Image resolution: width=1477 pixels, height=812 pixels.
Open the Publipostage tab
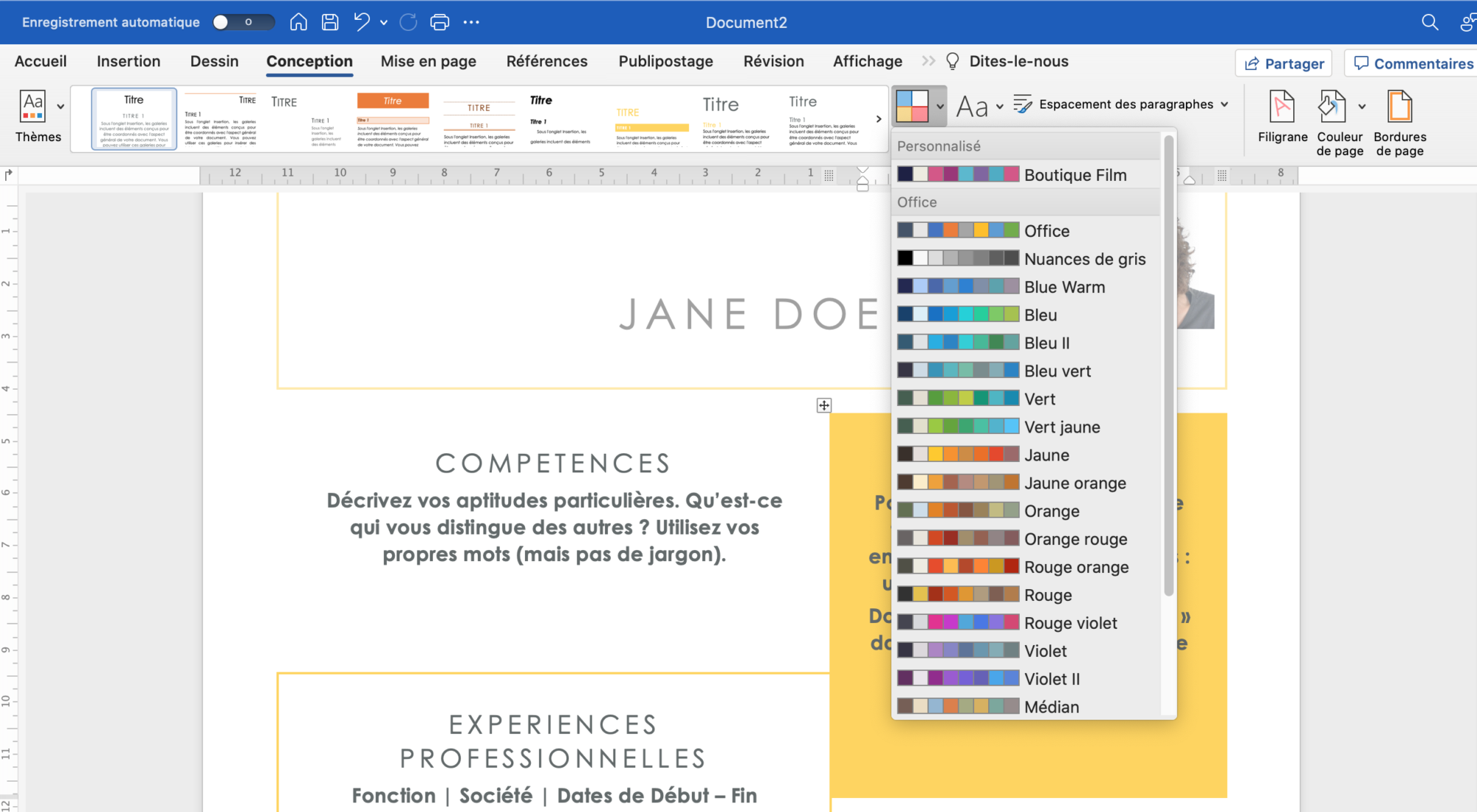[x=666, y=61]
